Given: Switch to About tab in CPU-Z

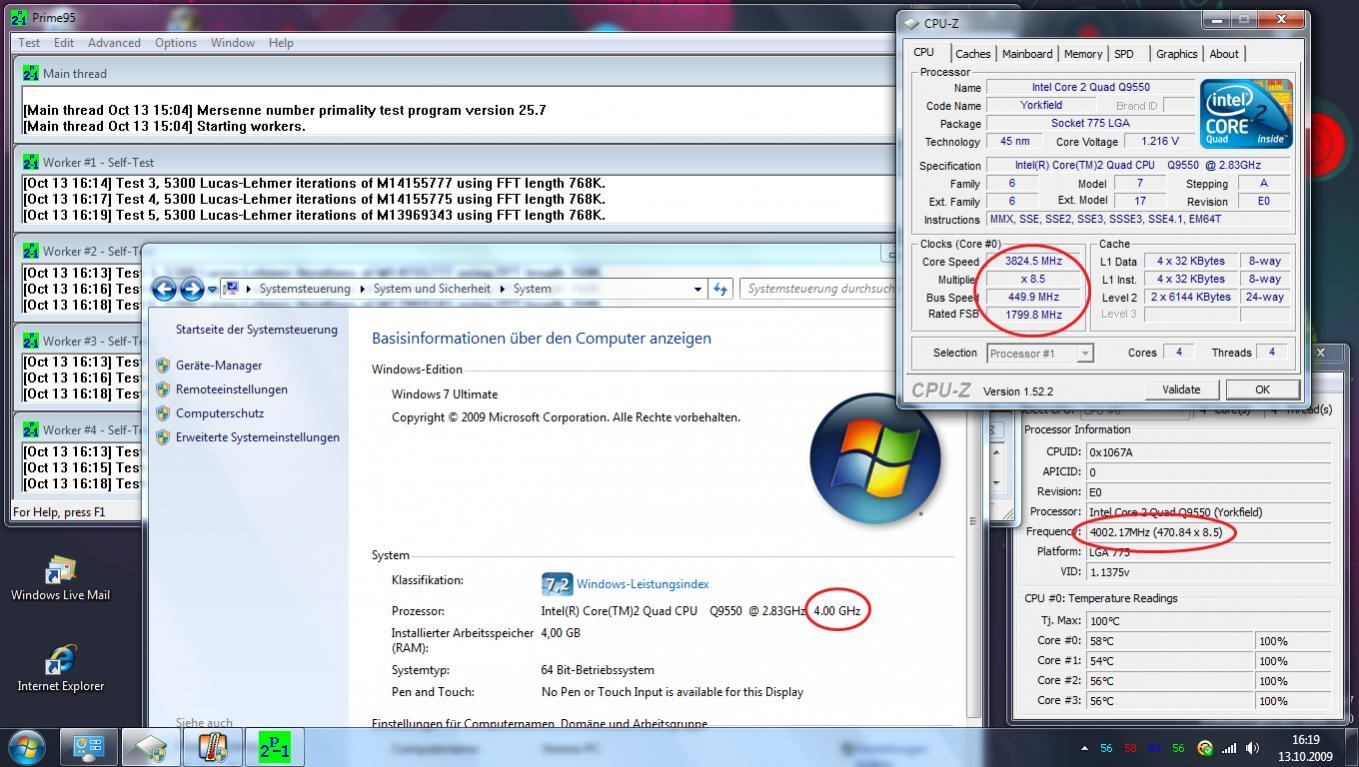Looking at the screenshot, I should 1224,54.
